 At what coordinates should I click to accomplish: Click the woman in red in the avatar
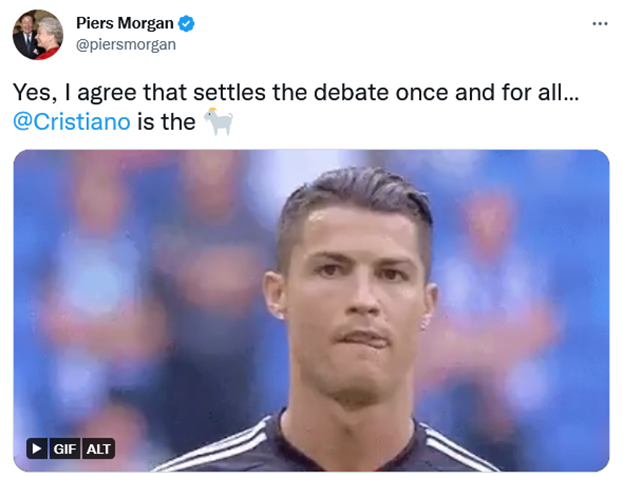(x=48, y=40)
